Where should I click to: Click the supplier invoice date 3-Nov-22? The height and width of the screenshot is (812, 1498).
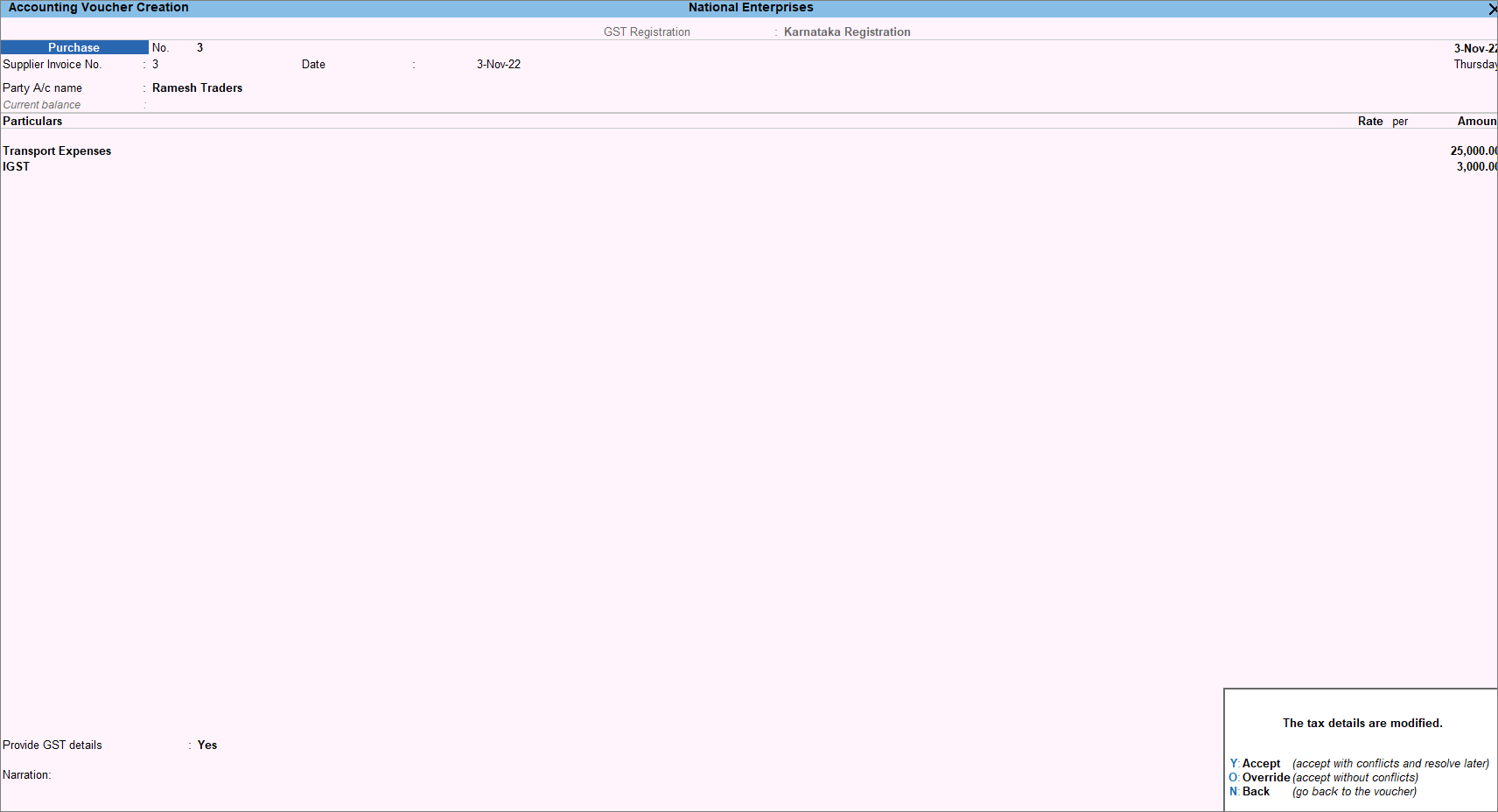(x=499, y=64)
